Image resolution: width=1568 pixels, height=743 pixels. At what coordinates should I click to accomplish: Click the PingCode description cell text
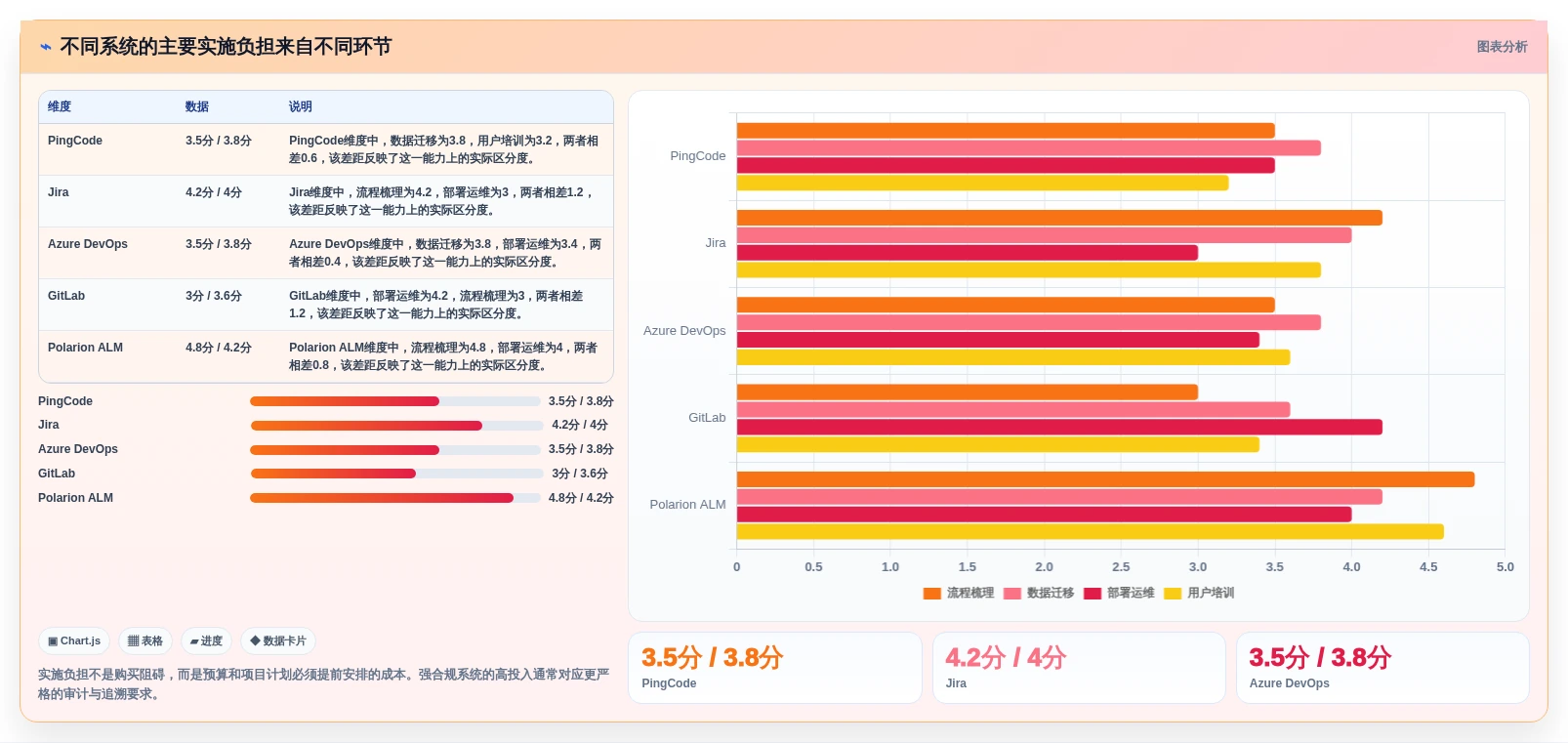444,149
